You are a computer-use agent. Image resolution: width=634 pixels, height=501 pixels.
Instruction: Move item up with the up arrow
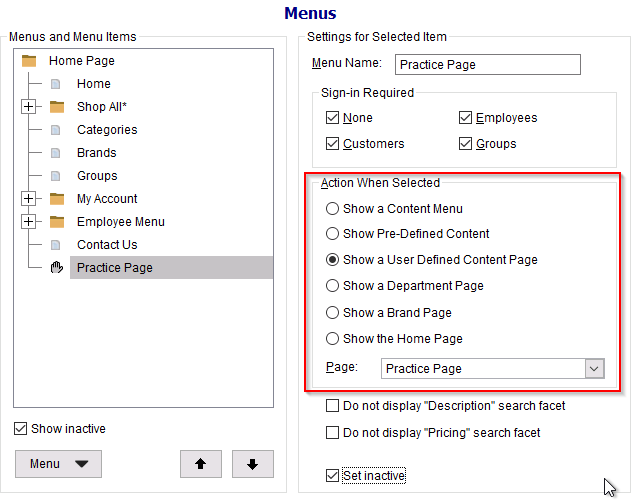[x=201, y=464]
